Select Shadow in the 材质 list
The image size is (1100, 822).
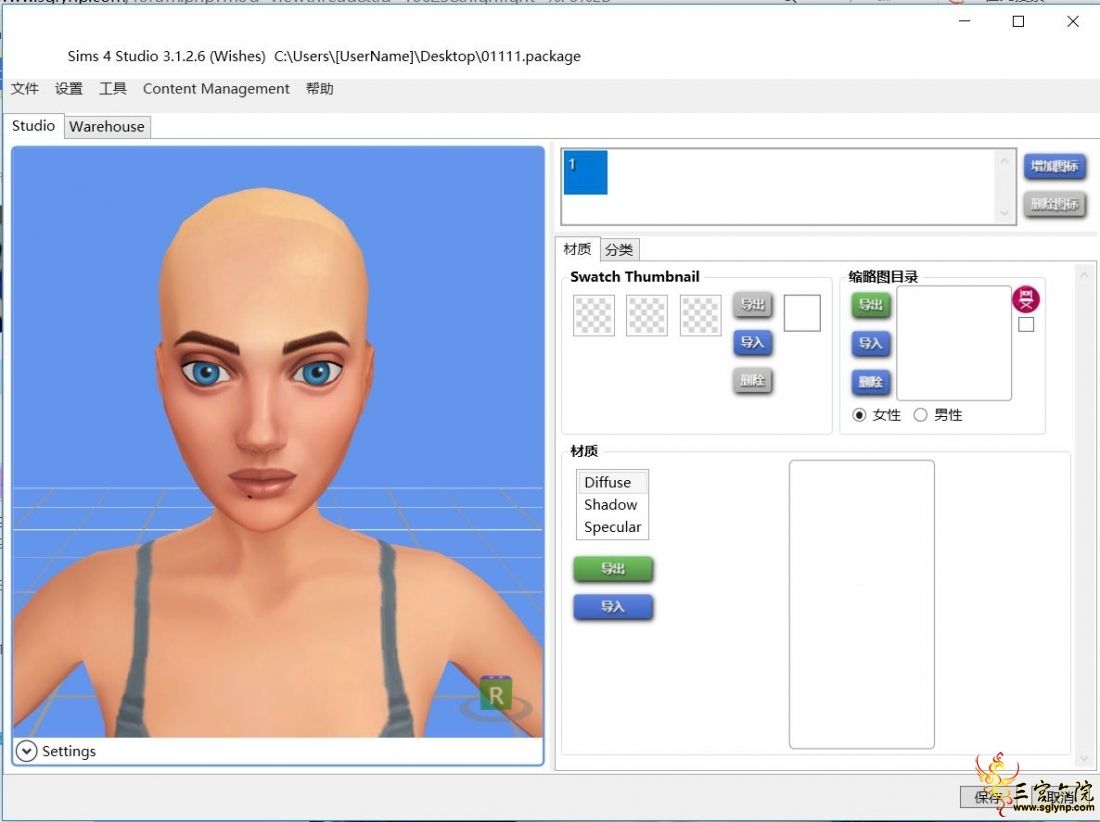(x=612, y=505)
